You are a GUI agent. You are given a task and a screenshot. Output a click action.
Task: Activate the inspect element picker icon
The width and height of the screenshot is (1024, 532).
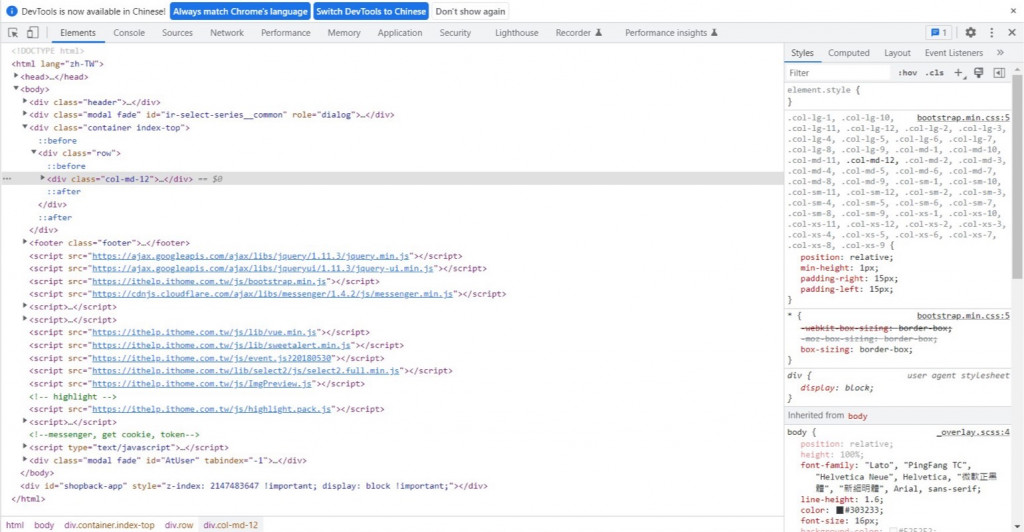click(x=13, y=33)
